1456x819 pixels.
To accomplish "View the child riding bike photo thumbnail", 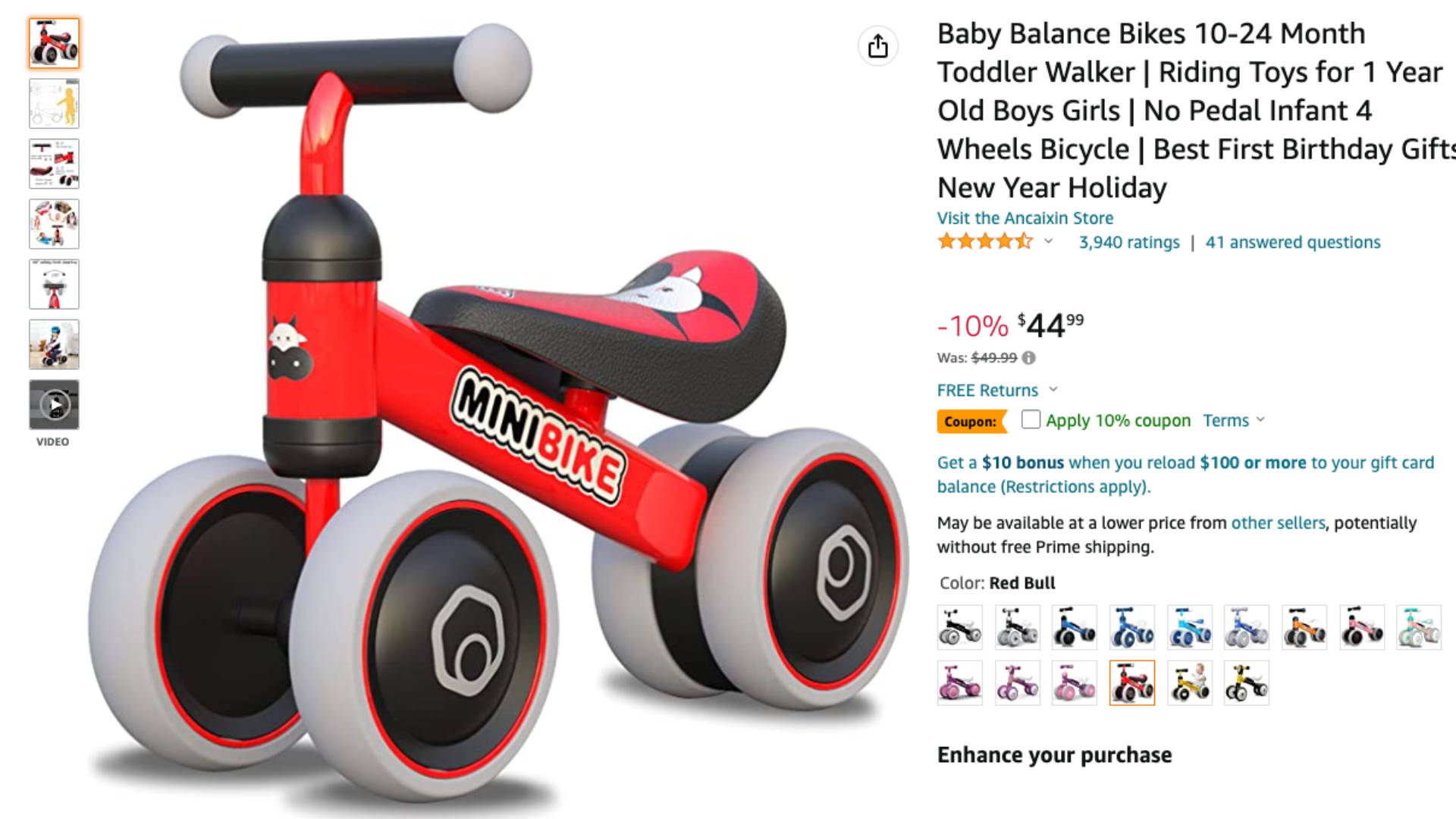I will [54, 344].
